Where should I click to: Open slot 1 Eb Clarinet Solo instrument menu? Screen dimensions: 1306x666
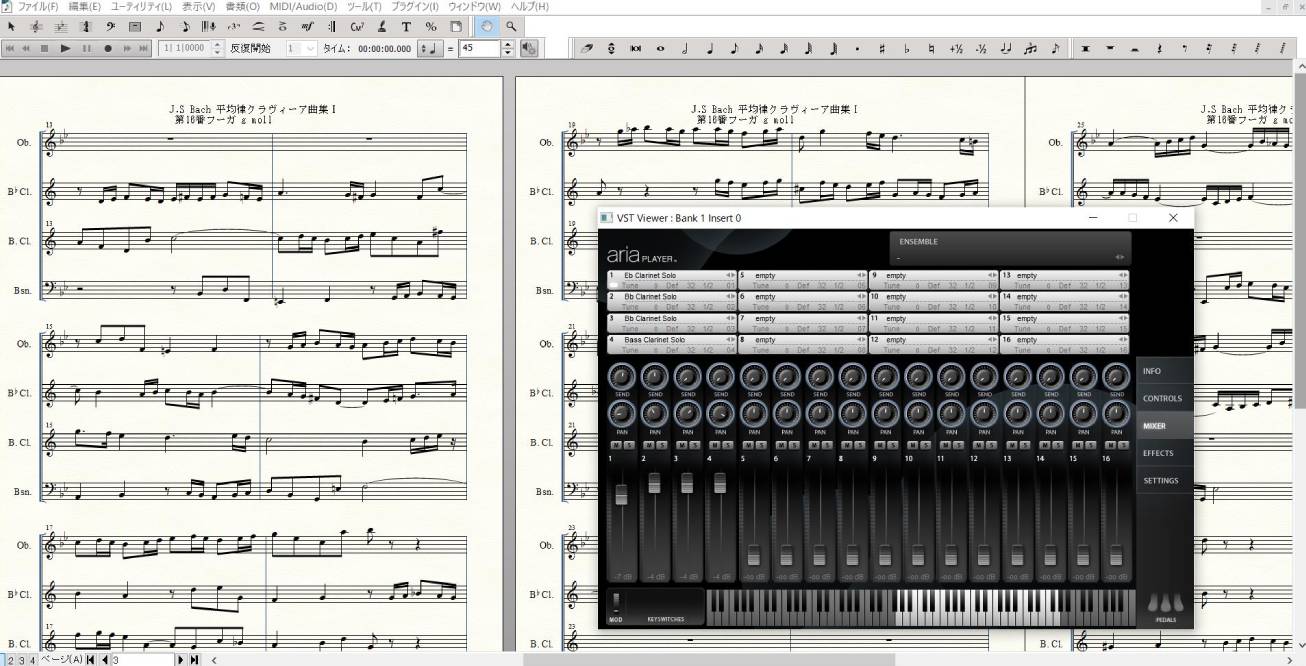point(671,275)
